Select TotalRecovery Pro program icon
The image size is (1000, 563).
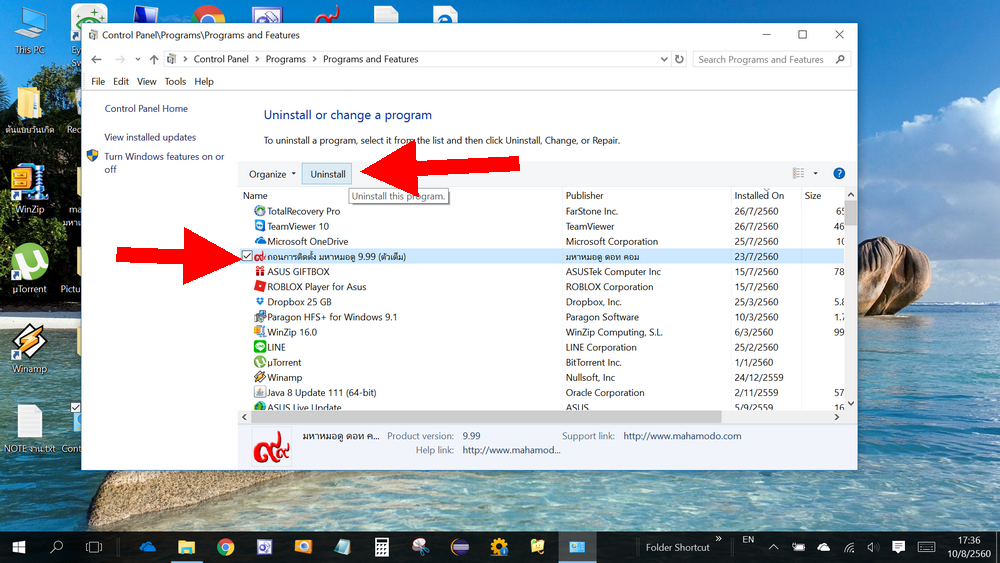[260, 211]
